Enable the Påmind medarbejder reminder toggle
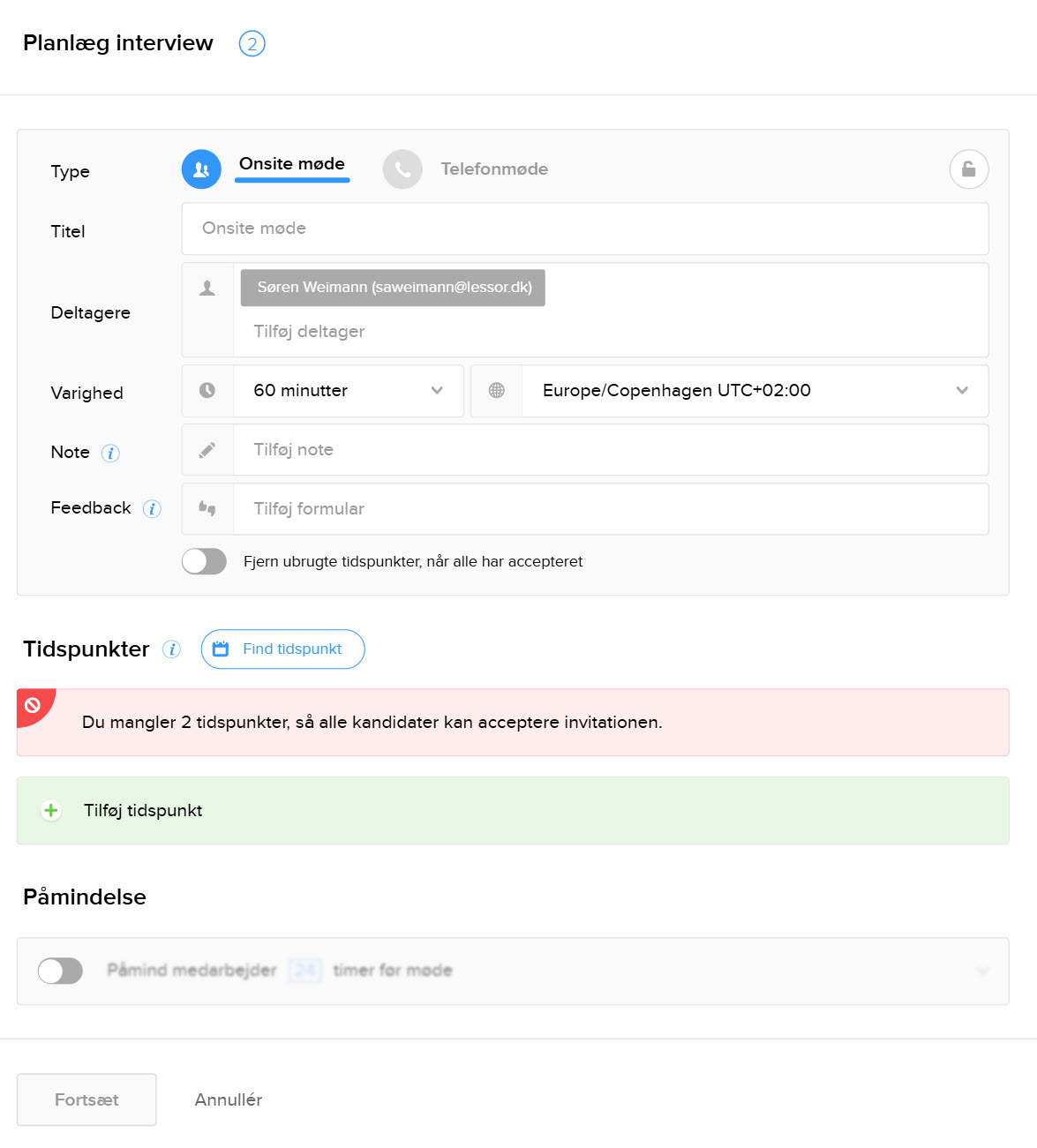 point(60,971)
